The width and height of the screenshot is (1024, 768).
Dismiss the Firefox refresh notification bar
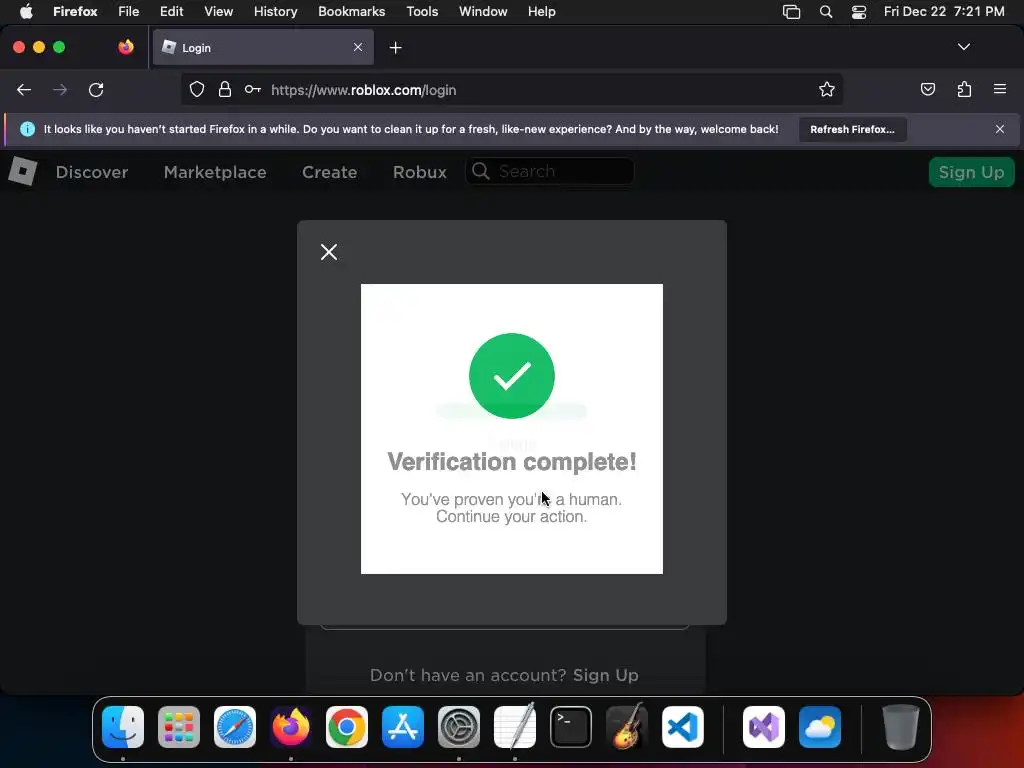coord(1000,129)
